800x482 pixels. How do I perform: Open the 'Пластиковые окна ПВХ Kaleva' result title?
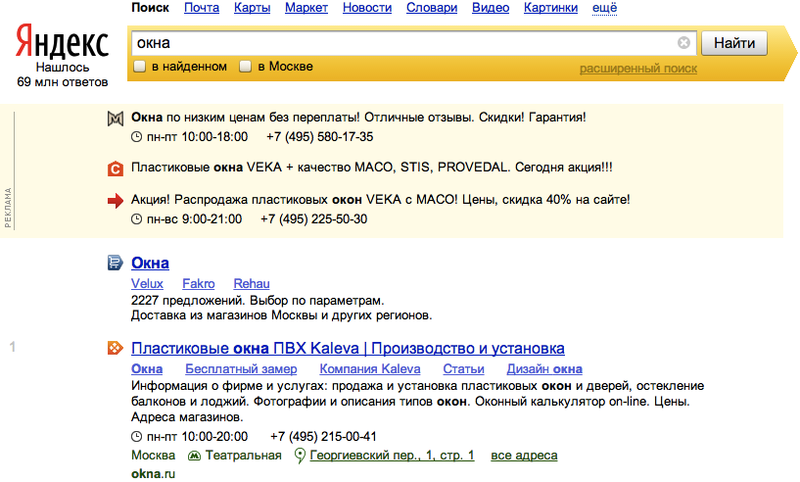[347, 348]
